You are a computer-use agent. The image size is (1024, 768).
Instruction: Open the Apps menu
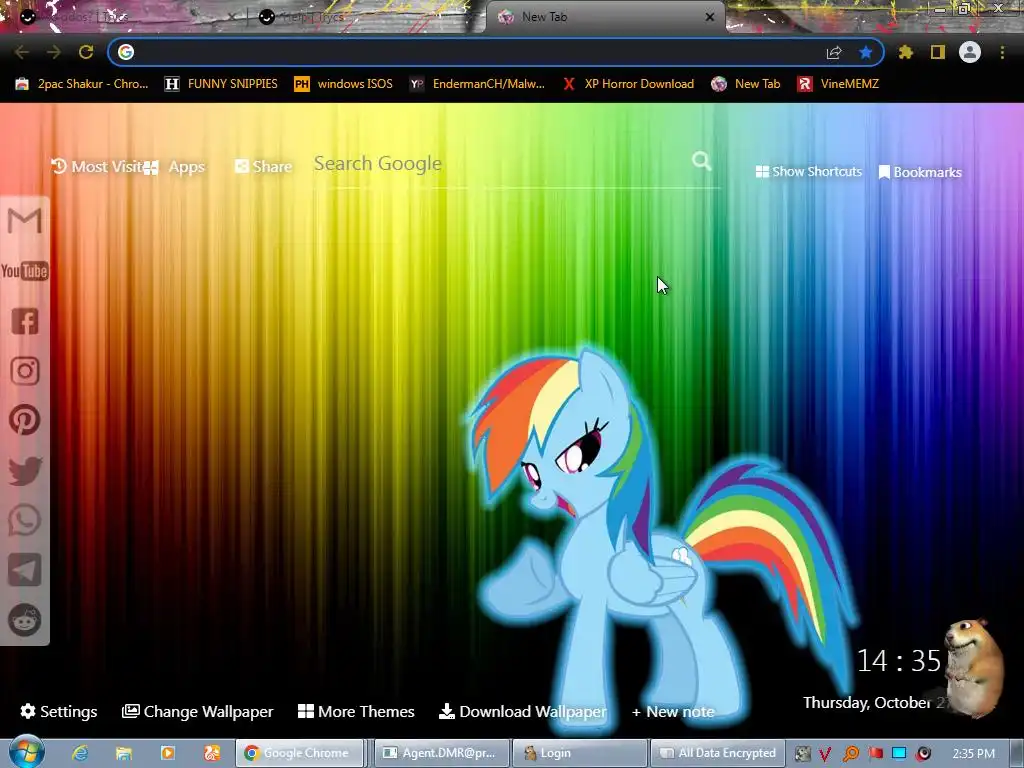pyautogui.click(x=175, y=167)
